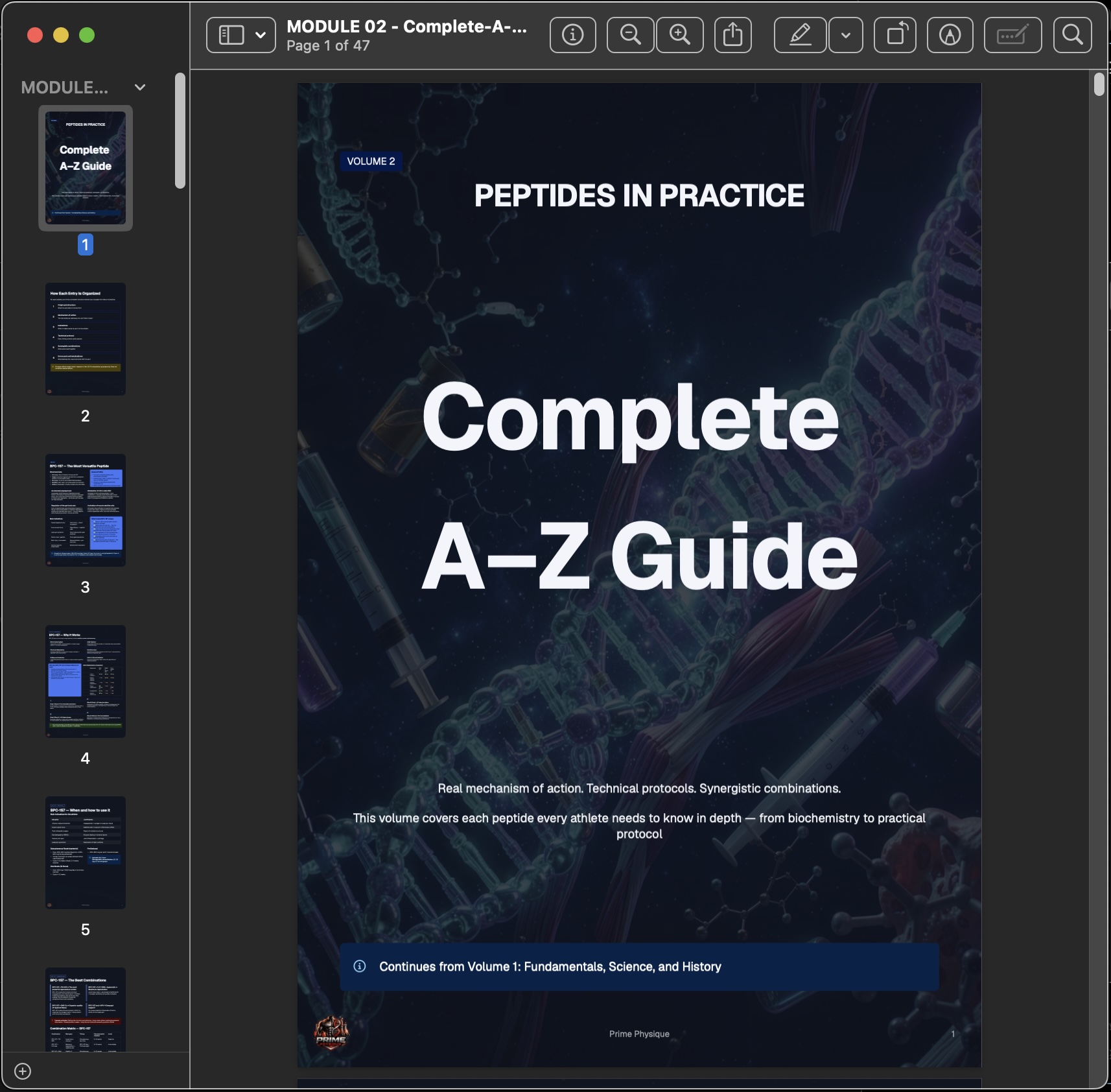Click the green full-screen window button
This screenshot has height=1092, width=1111.
pos(87,35)
